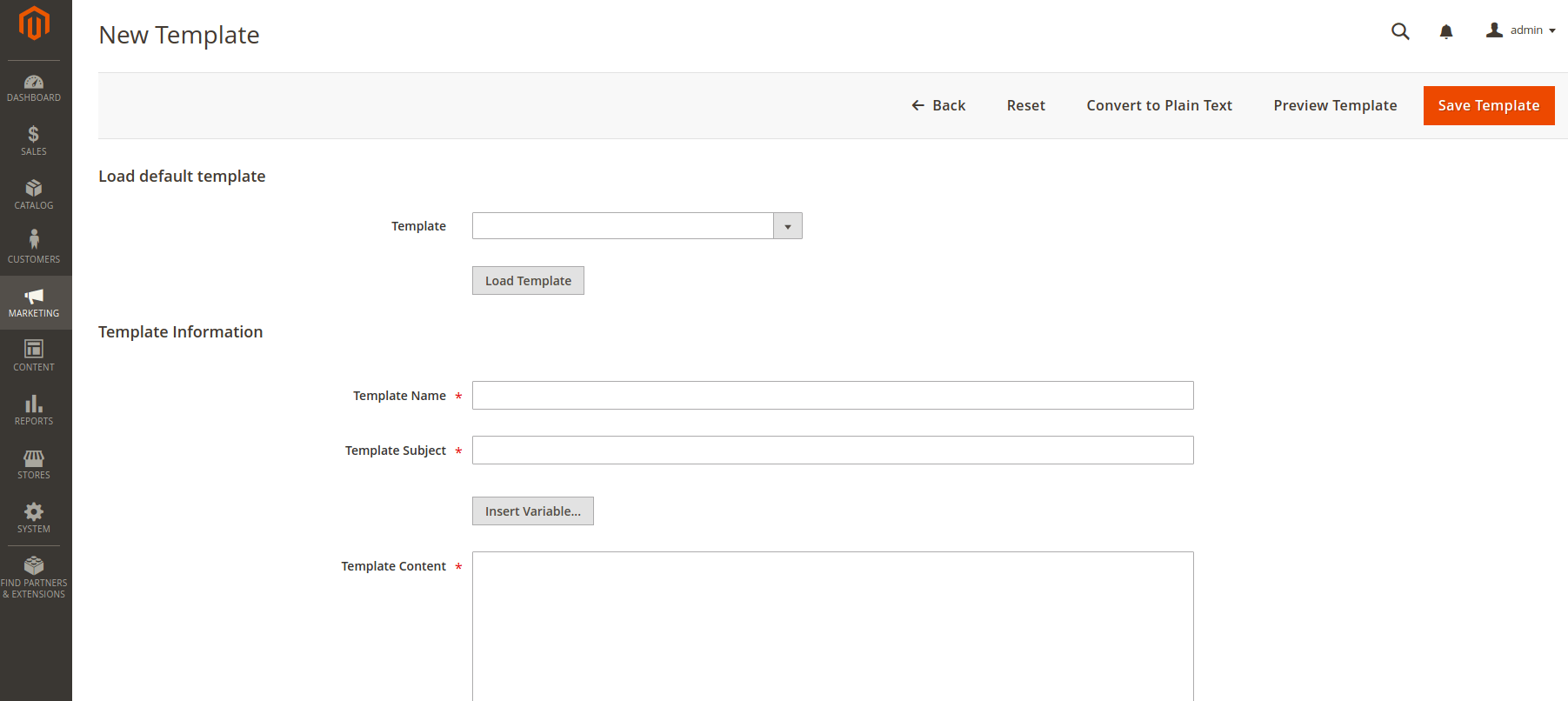Screen dimensions: 1568x701
Task: Open the Sales sidebar menu
Action: tap(34, 141)
